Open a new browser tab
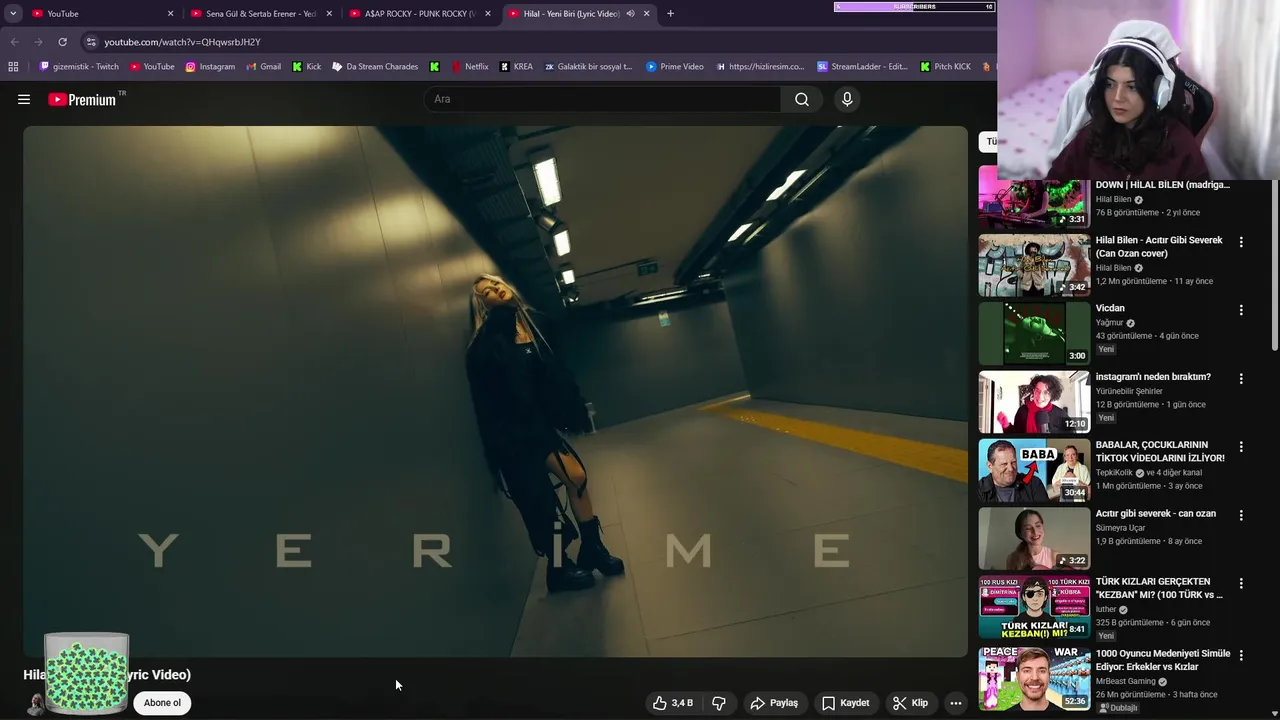 pyautogui.click(x=670, y=13)
